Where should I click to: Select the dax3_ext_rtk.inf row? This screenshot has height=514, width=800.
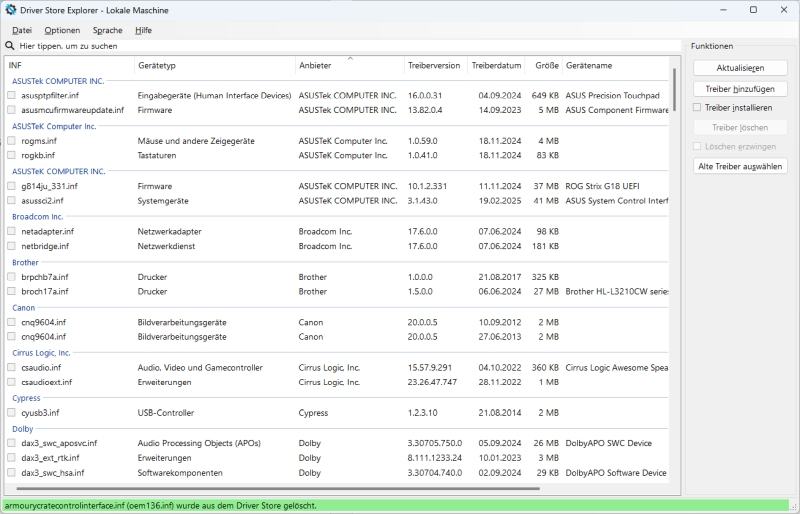point(337,458)
